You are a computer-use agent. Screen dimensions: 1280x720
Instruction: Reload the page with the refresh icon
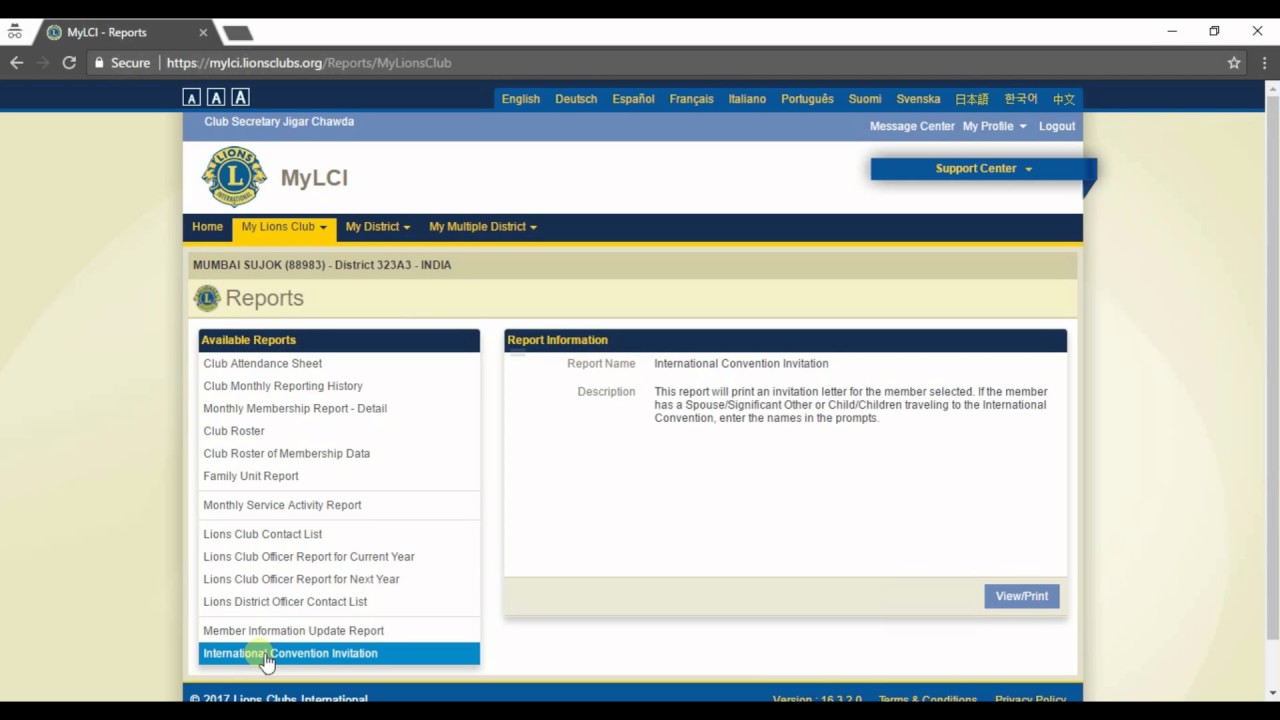[x=69, y=62]
